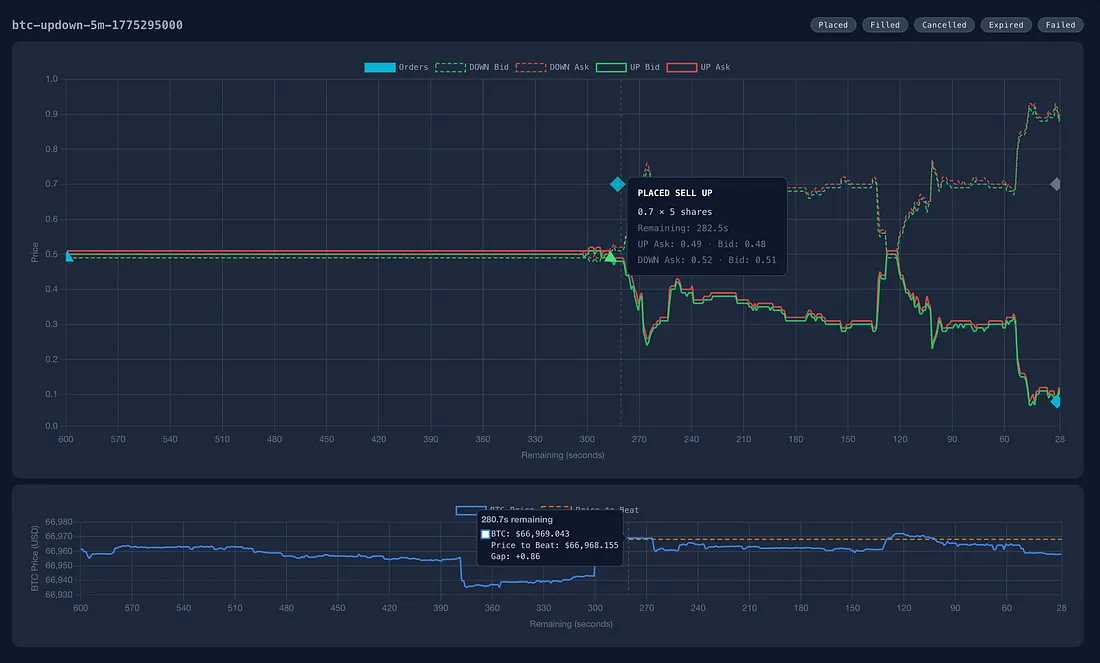Toggle the DOWN Ask legend series
Viewport: 1100px width, 663px height.
pos(552,67)
